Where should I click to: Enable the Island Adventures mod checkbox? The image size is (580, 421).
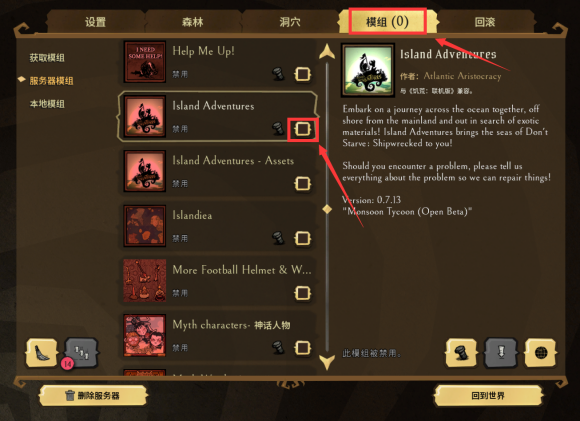(303, 129)
